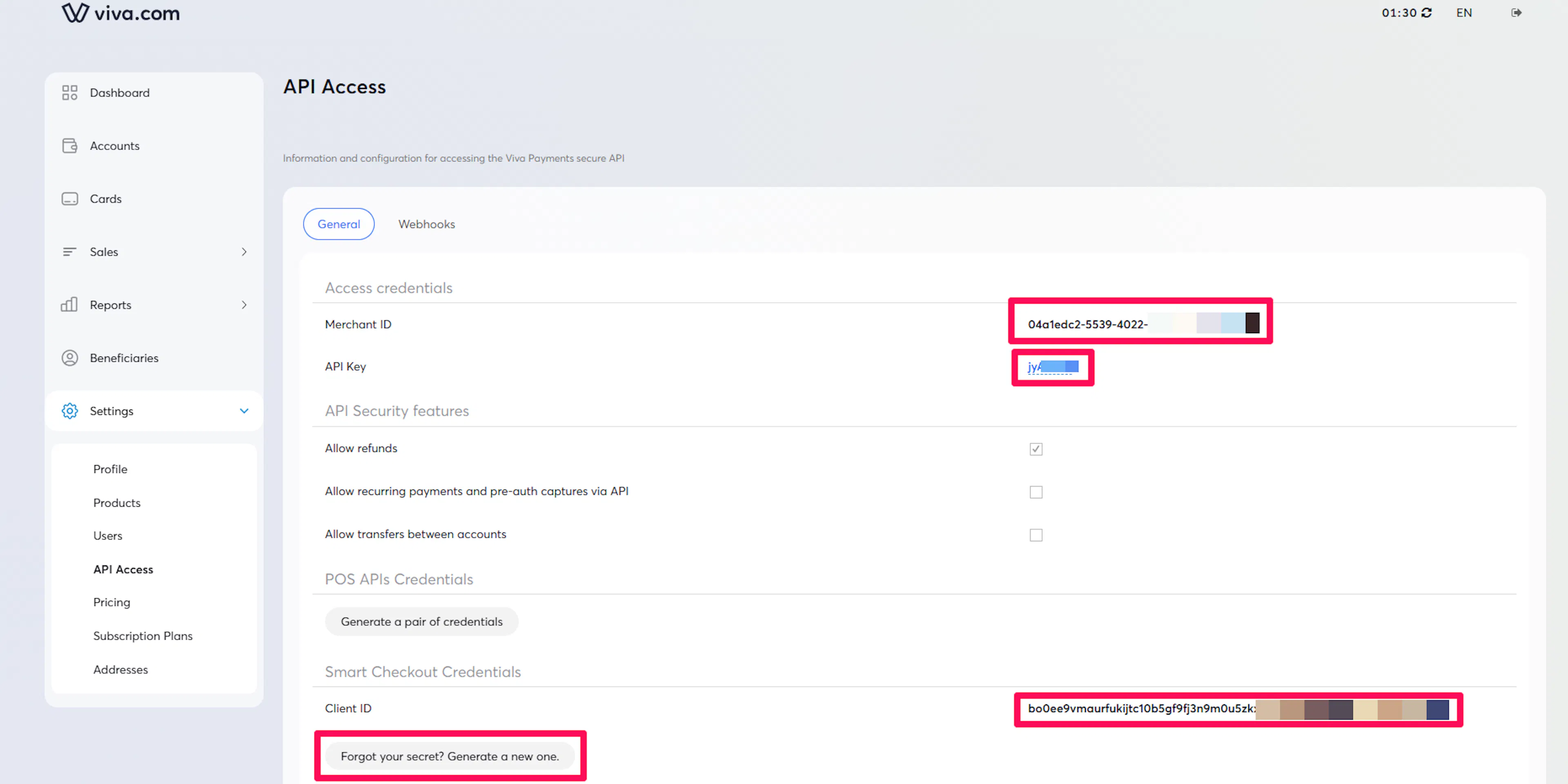1568x784 pixels.
Task: Expand the Reports submenu chevron
Action: tap(244, 304)
